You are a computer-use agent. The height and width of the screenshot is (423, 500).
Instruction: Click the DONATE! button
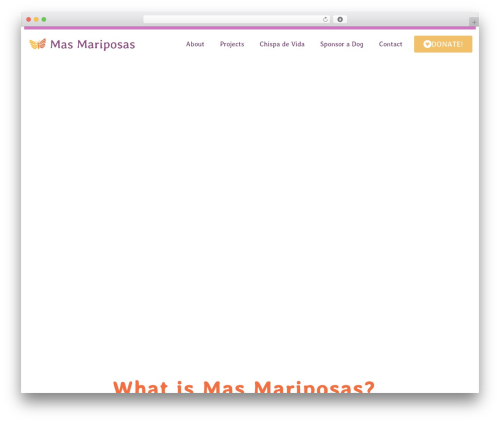point(443,44)
